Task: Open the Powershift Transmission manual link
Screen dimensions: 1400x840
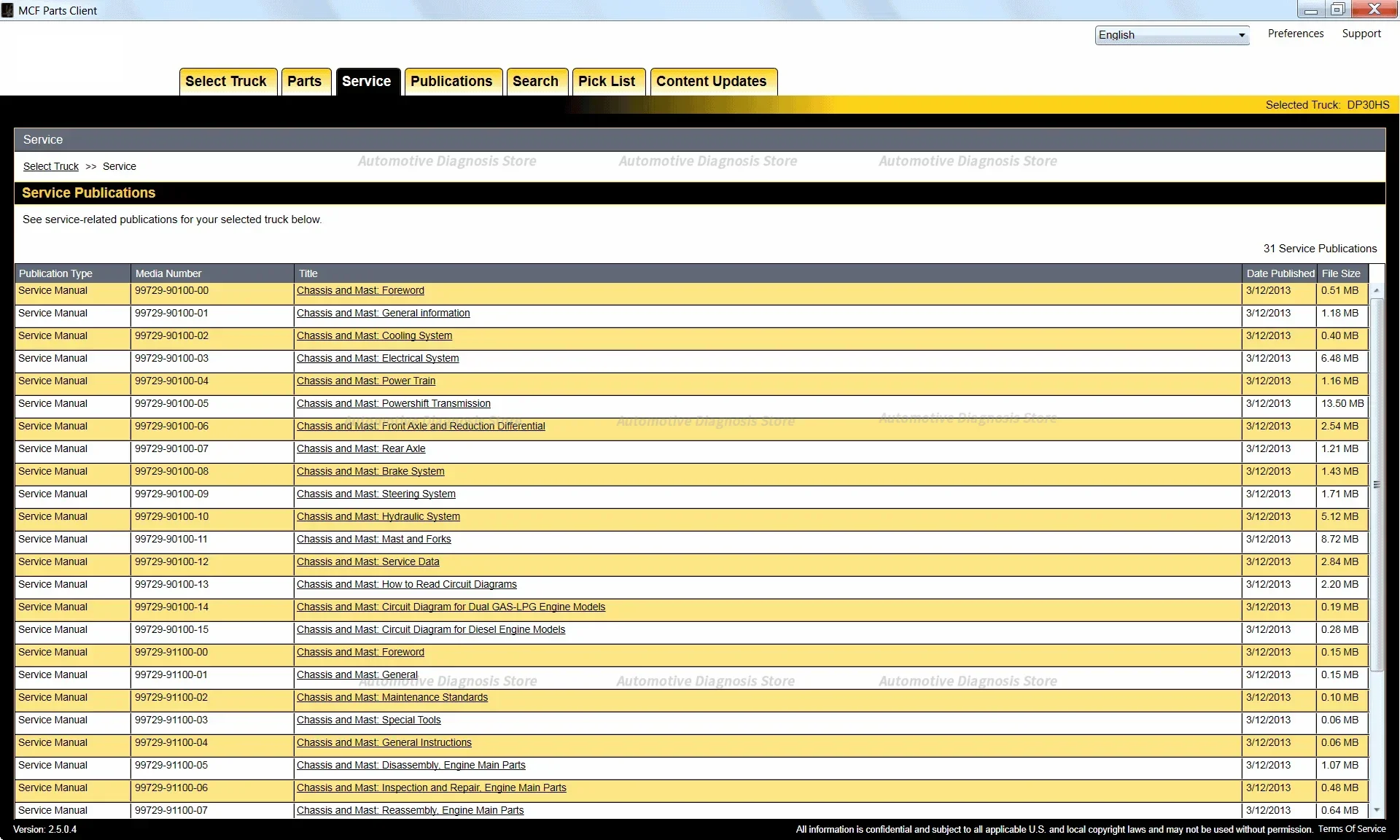Action: [x=393, y=404]
